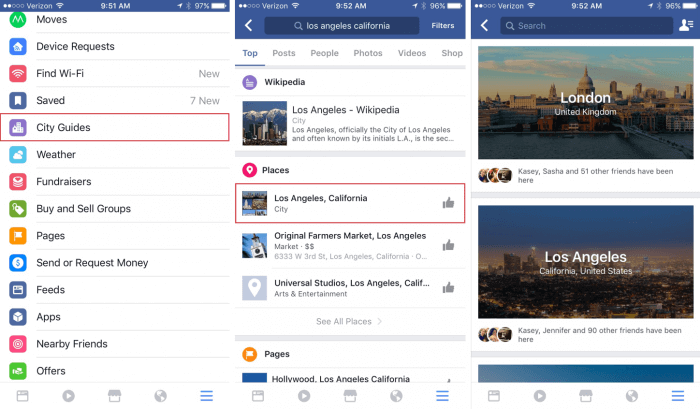The image size is (700, 409).
Task: Like Original Farmers Market with thumbs-up
Action: [448, 245]
